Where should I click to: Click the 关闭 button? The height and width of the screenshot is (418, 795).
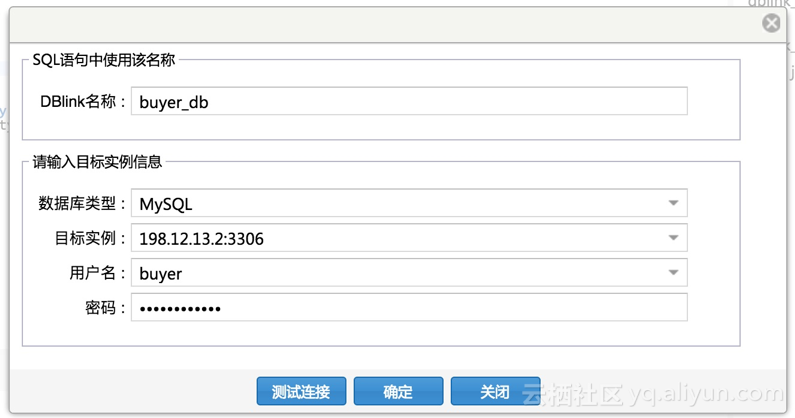495,391
